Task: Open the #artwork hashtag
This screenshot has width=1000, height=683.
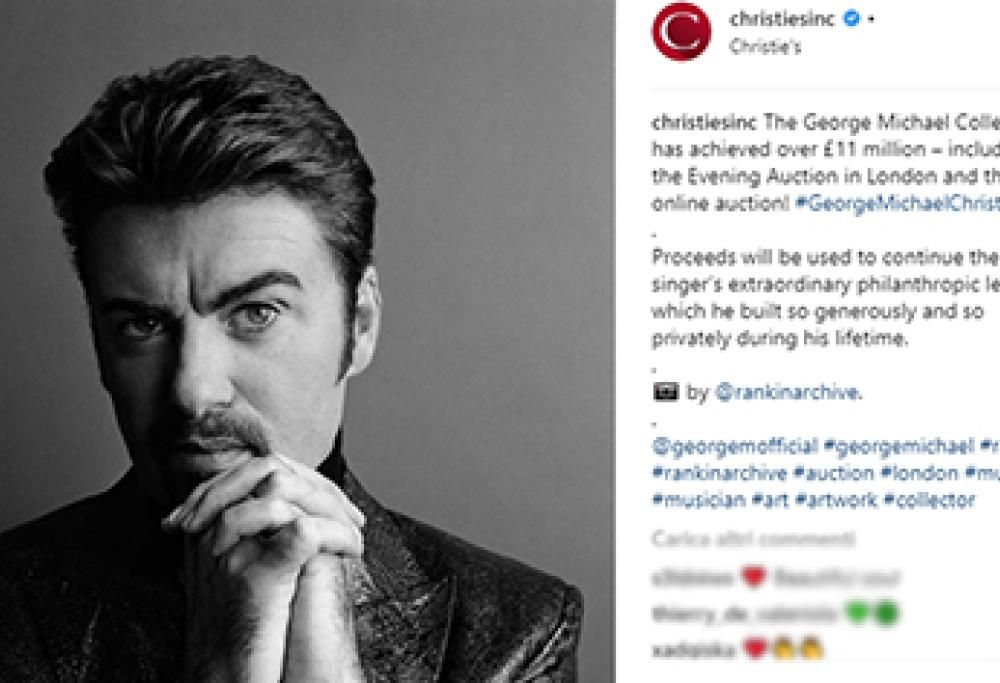Action: click(836, 499)
